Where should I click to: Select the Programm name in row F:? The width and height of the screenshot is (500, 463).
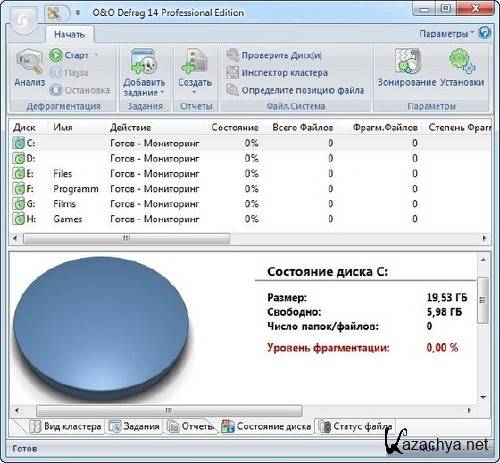click(x=76, y=189)
